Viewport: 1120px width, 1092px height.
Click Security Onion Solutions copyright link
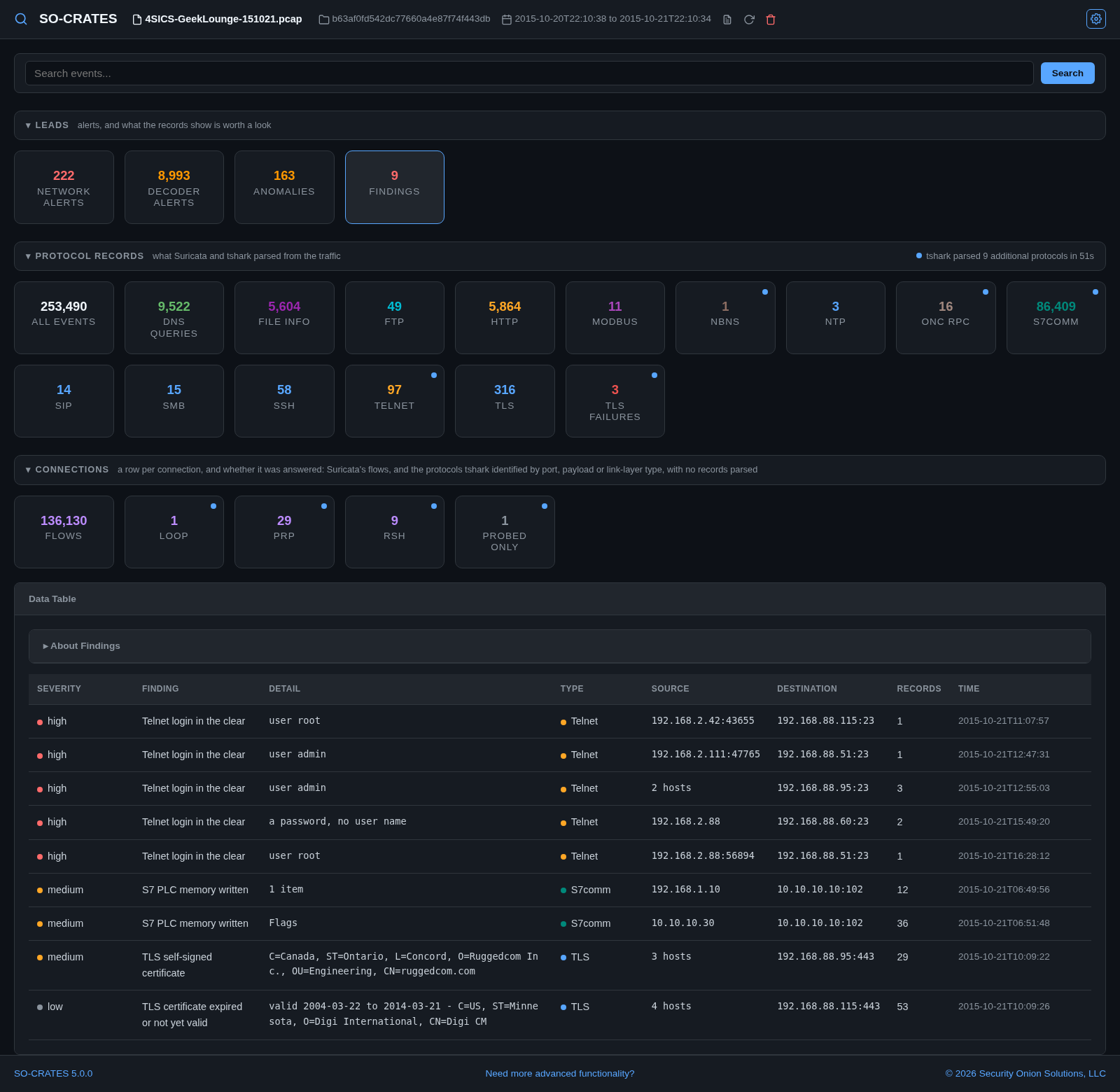(x=1025, y=1073)
